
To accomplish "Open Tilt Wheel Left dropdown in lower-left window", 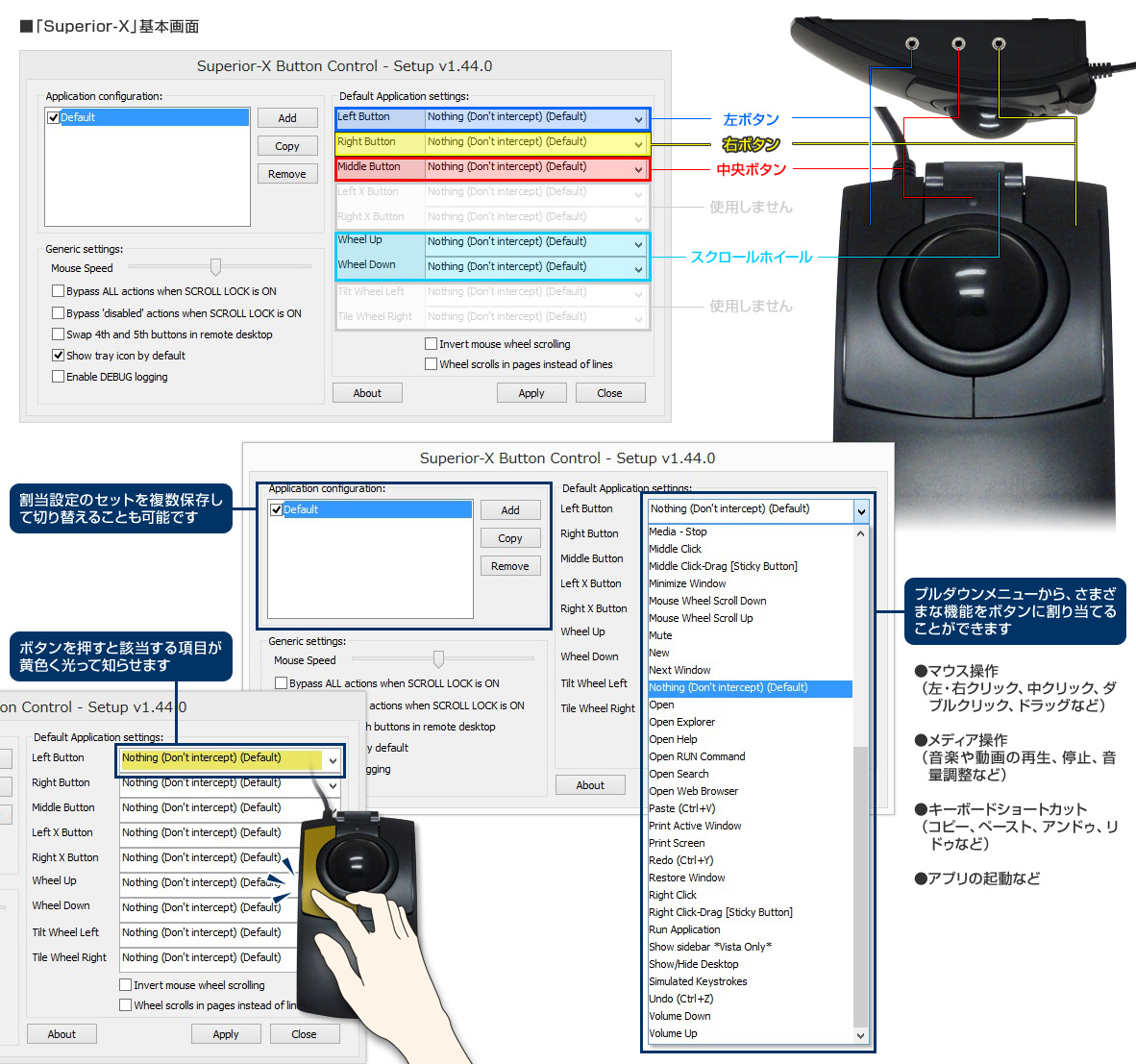I will [208, 933].
